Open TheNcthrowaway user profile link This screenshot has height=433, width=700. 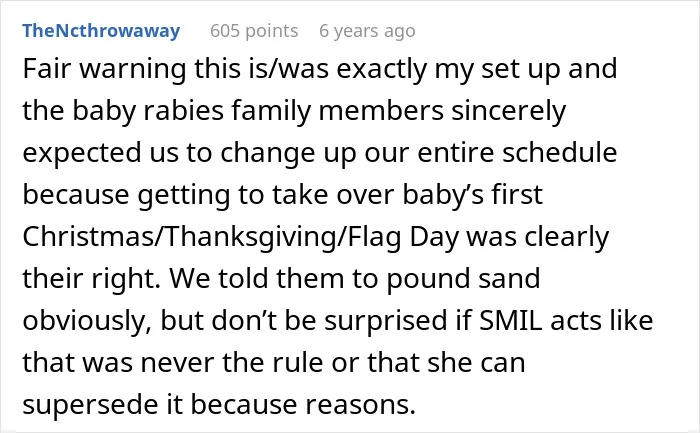pos(101,31)
